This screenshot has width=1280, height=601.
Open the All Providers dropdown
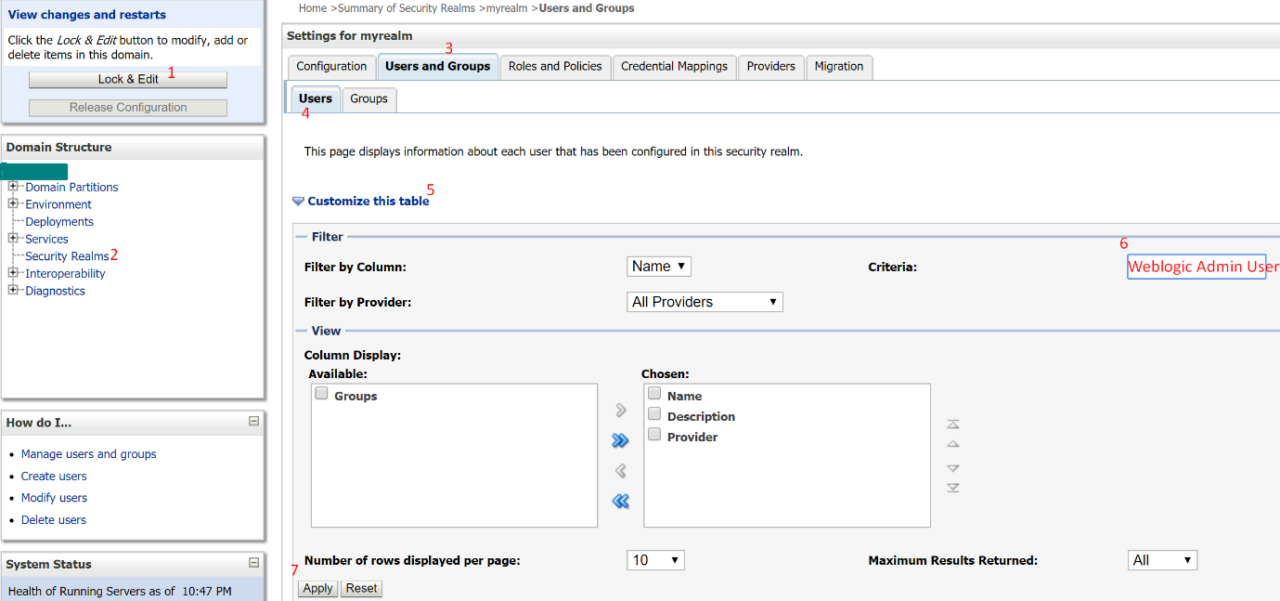(x=704, y=302)
